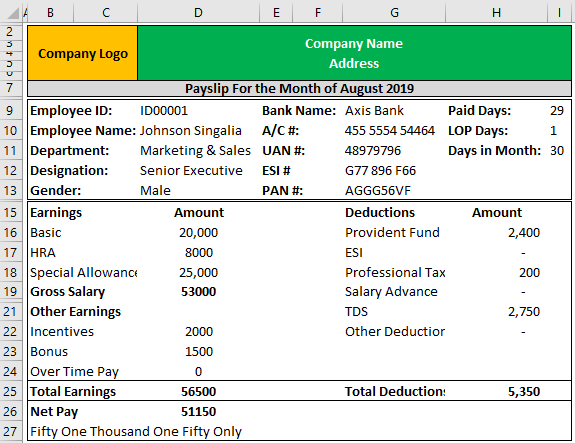This screenshot has height=443, width=575.
Task: Select PAN value AGGG56VF
Action: point(378,191)
